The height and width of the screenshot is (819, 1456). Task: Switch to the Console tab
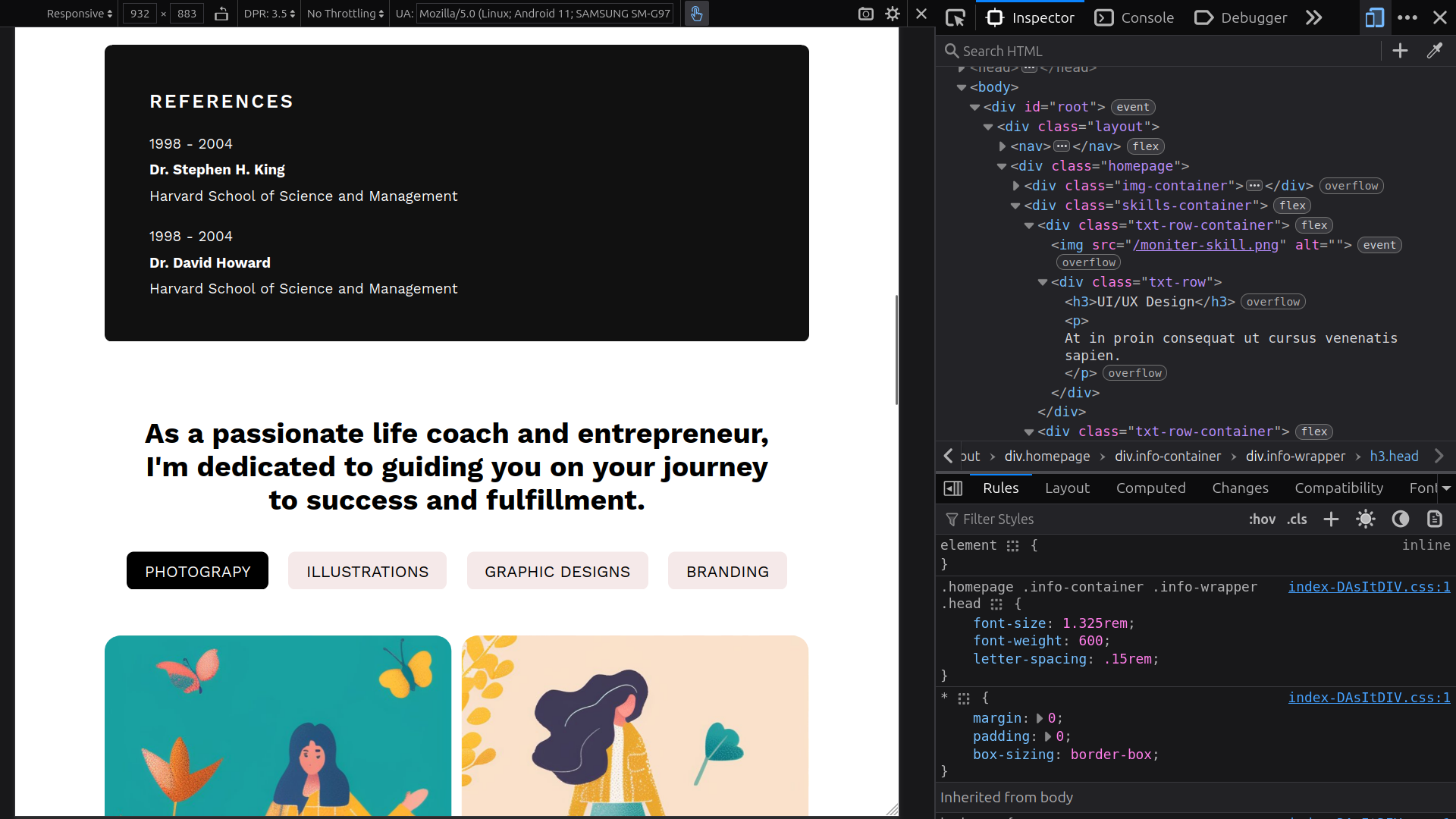click(1134, 17)
